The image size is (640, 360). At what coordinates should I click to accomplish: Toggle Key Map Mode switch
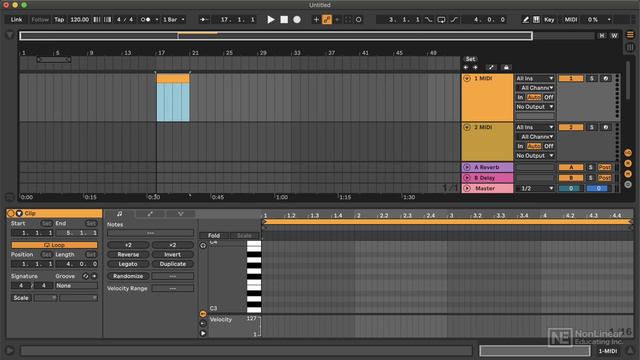(549, 20)
